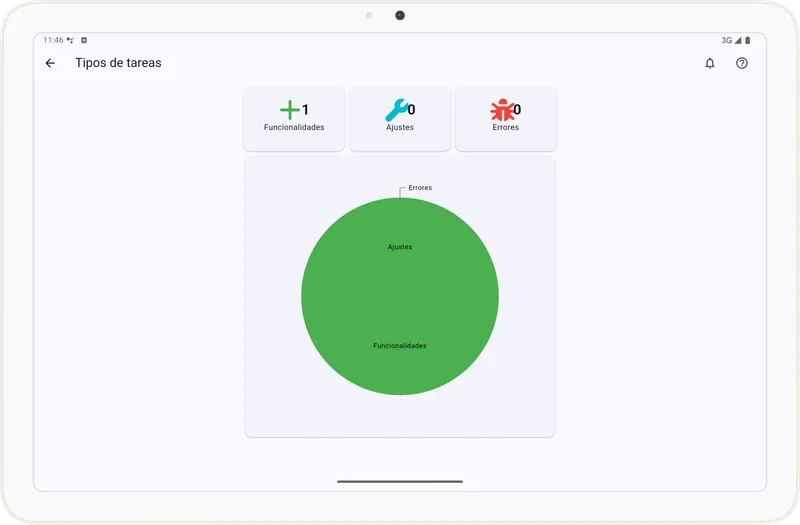Tap the back arrow icon
This screenshot has width=800, height=525.
[50, 63]
